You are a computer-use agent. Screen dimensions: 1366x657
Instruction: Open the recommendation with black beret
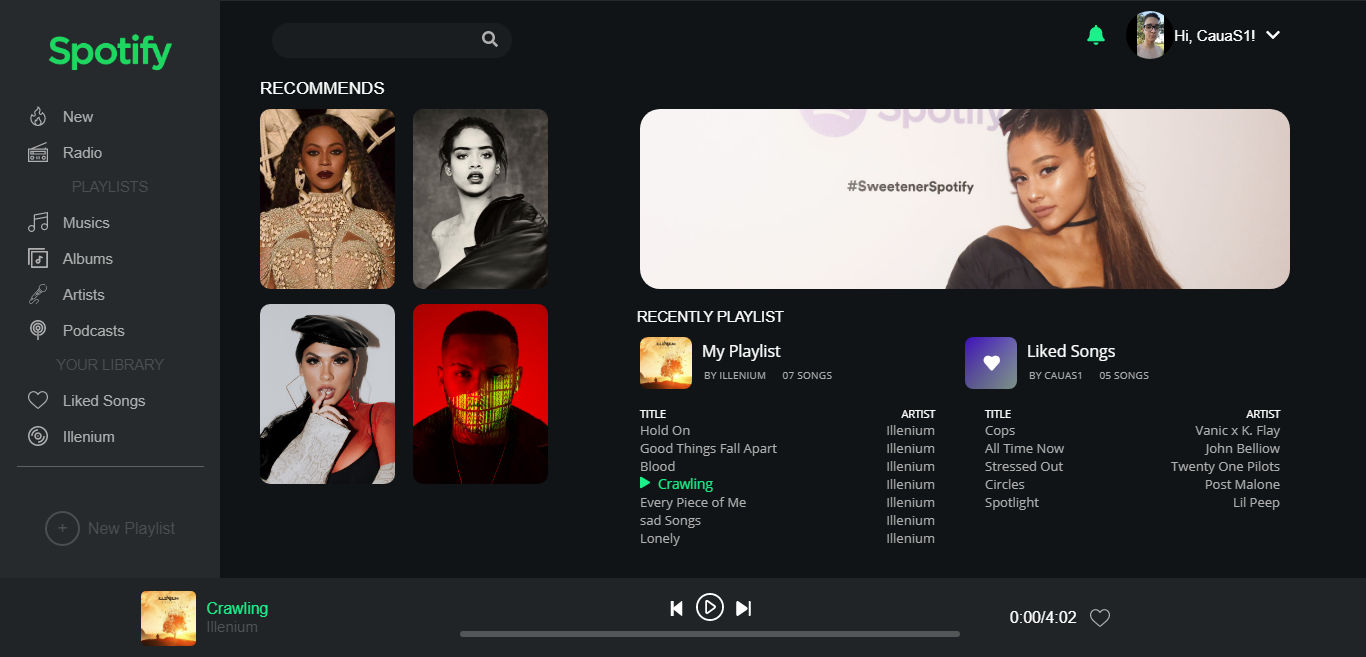coord(327,394)
